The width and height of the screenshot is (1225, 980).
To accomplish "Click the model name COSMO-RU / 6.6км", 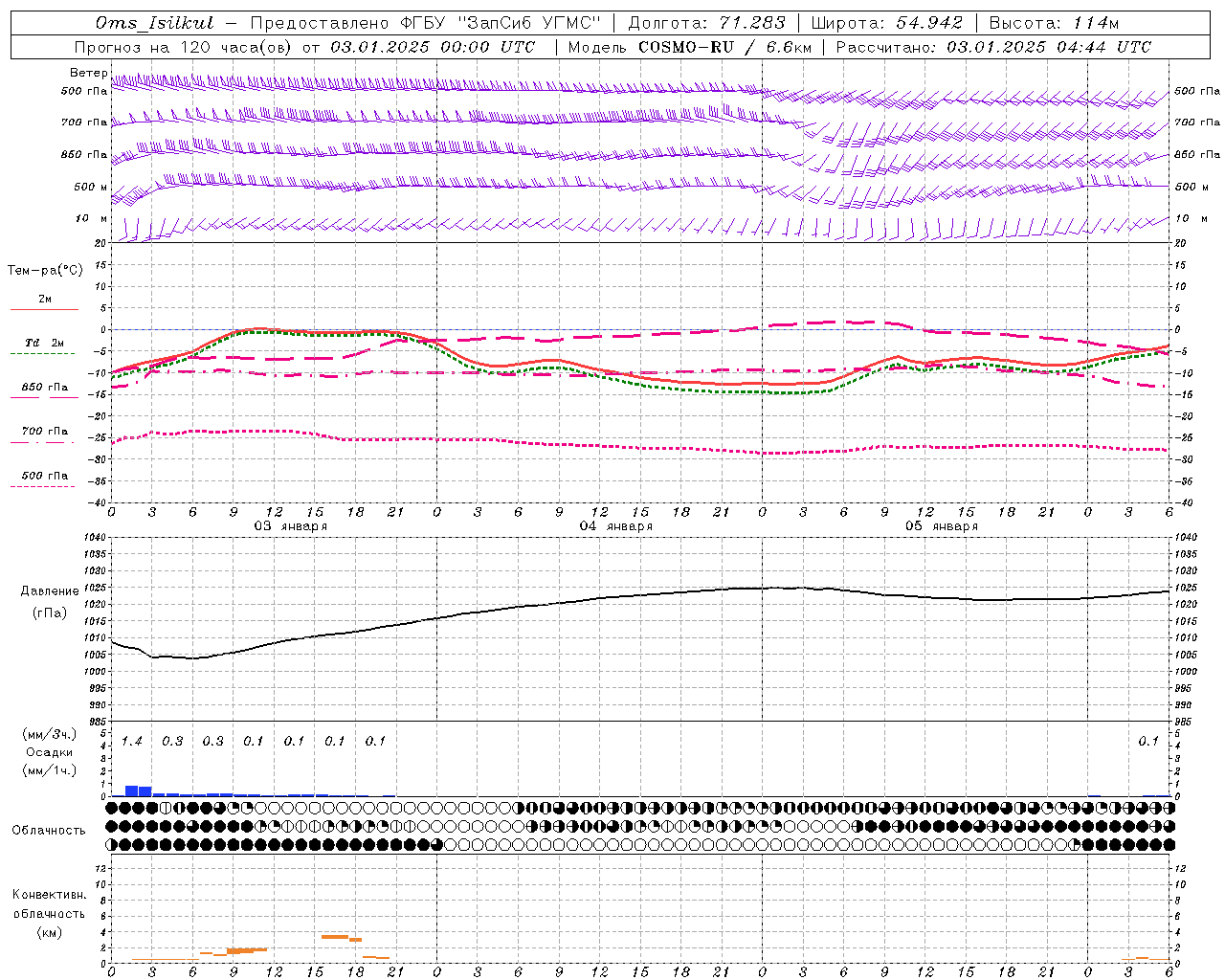I will click(x=724, y=47).
